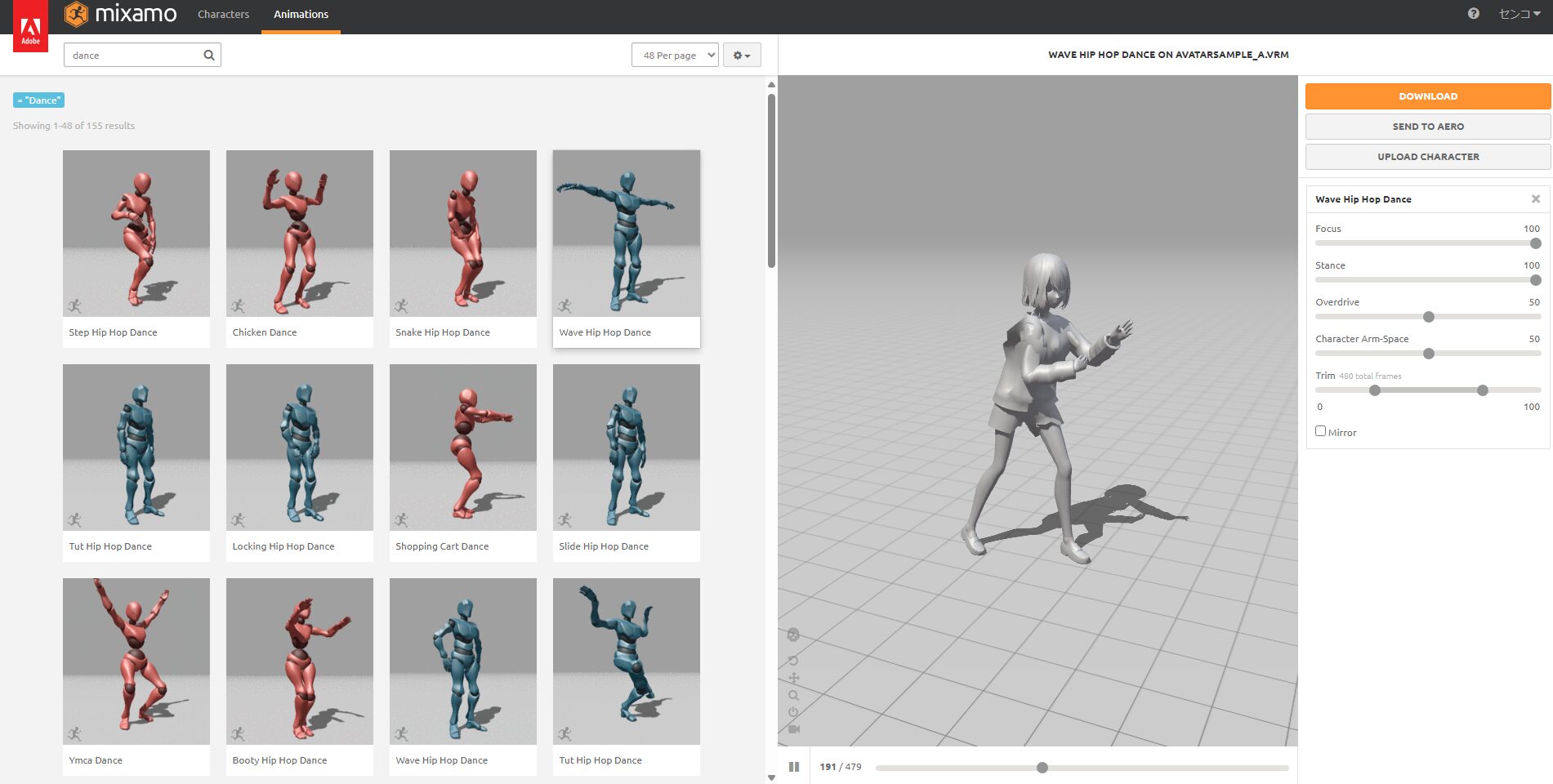Select the pan camera tool

pos(793,678)
